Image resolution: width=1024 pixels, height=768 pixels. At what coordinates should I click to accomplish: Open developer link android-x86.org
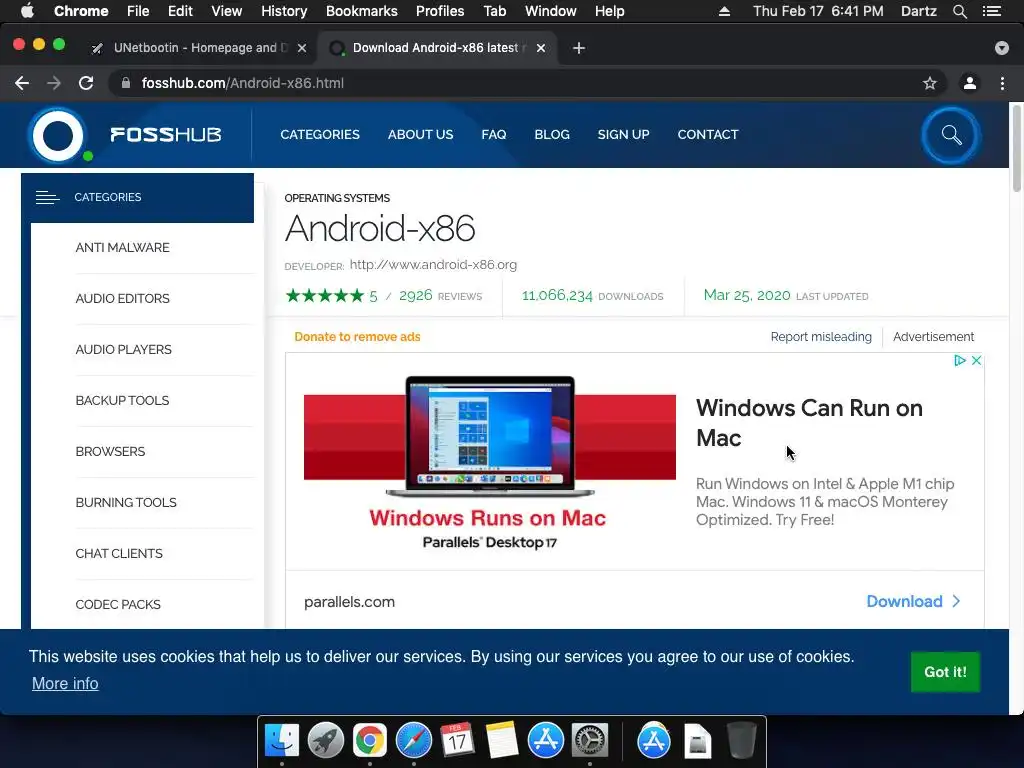coord(433,264)
